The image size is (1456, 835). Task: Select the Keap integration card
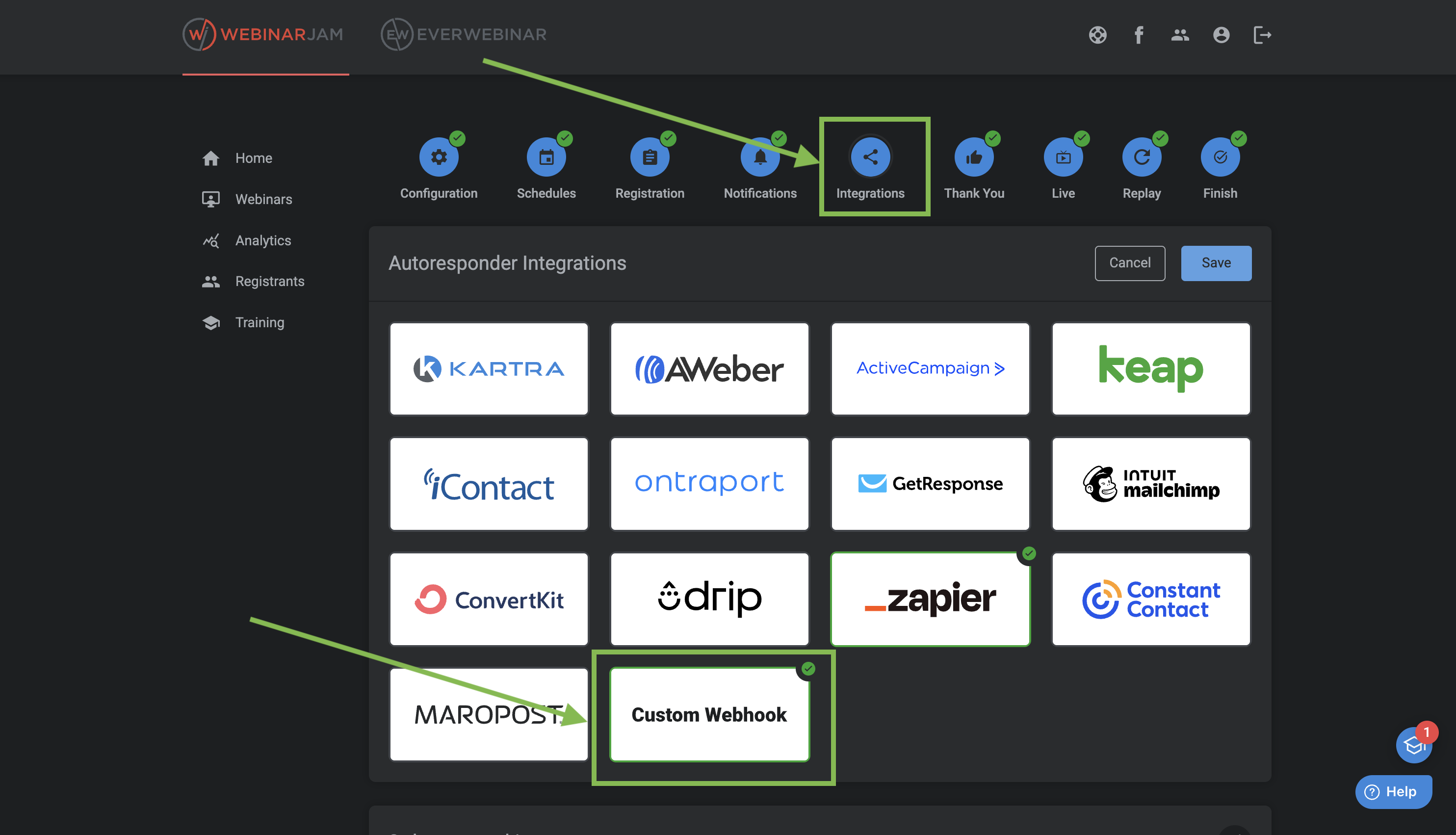(x=1151, y=369)
